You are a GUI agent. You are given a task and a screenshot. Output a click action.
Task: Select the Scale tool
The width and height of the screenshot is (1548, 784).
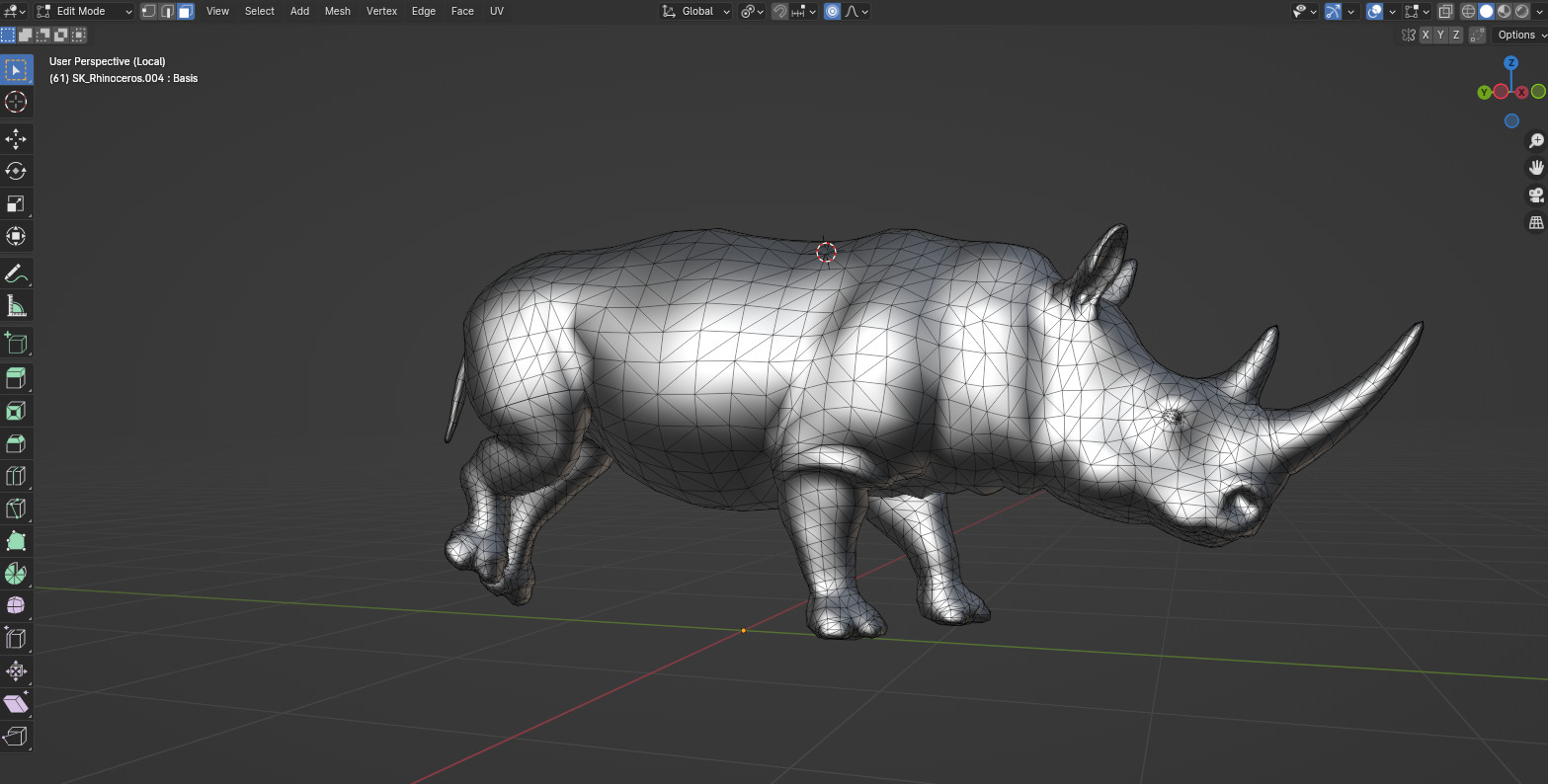click(x=16, y=203)
